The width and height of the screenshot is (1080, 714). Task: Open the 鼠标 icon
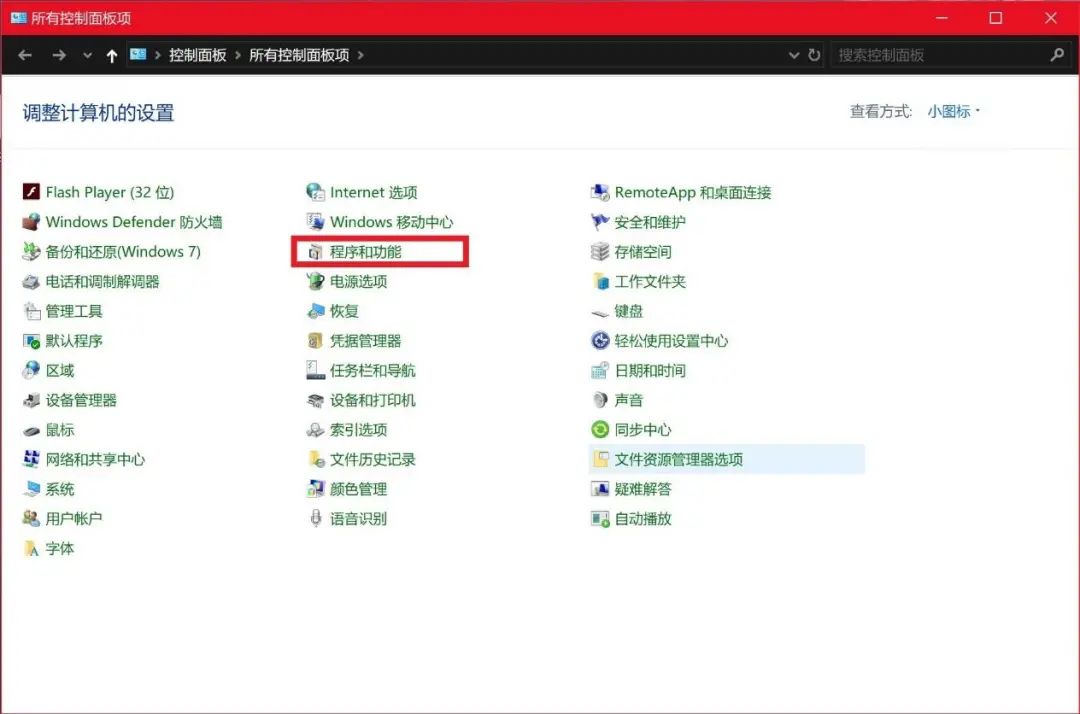coord(31,430)
